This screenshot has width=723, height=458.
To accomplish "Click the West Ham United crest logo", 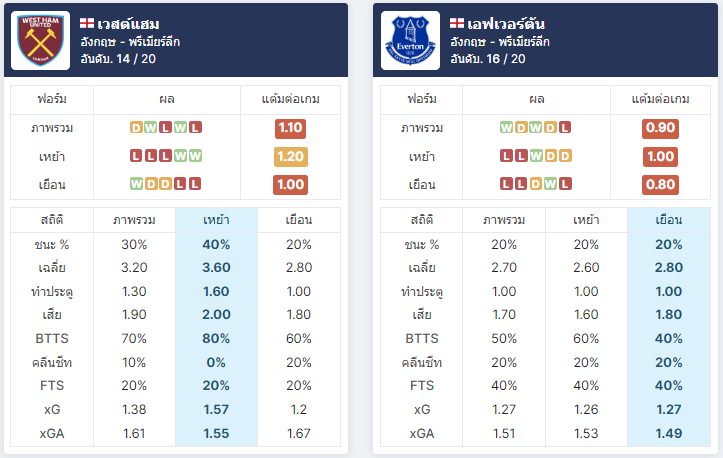I will click(41, 41).
